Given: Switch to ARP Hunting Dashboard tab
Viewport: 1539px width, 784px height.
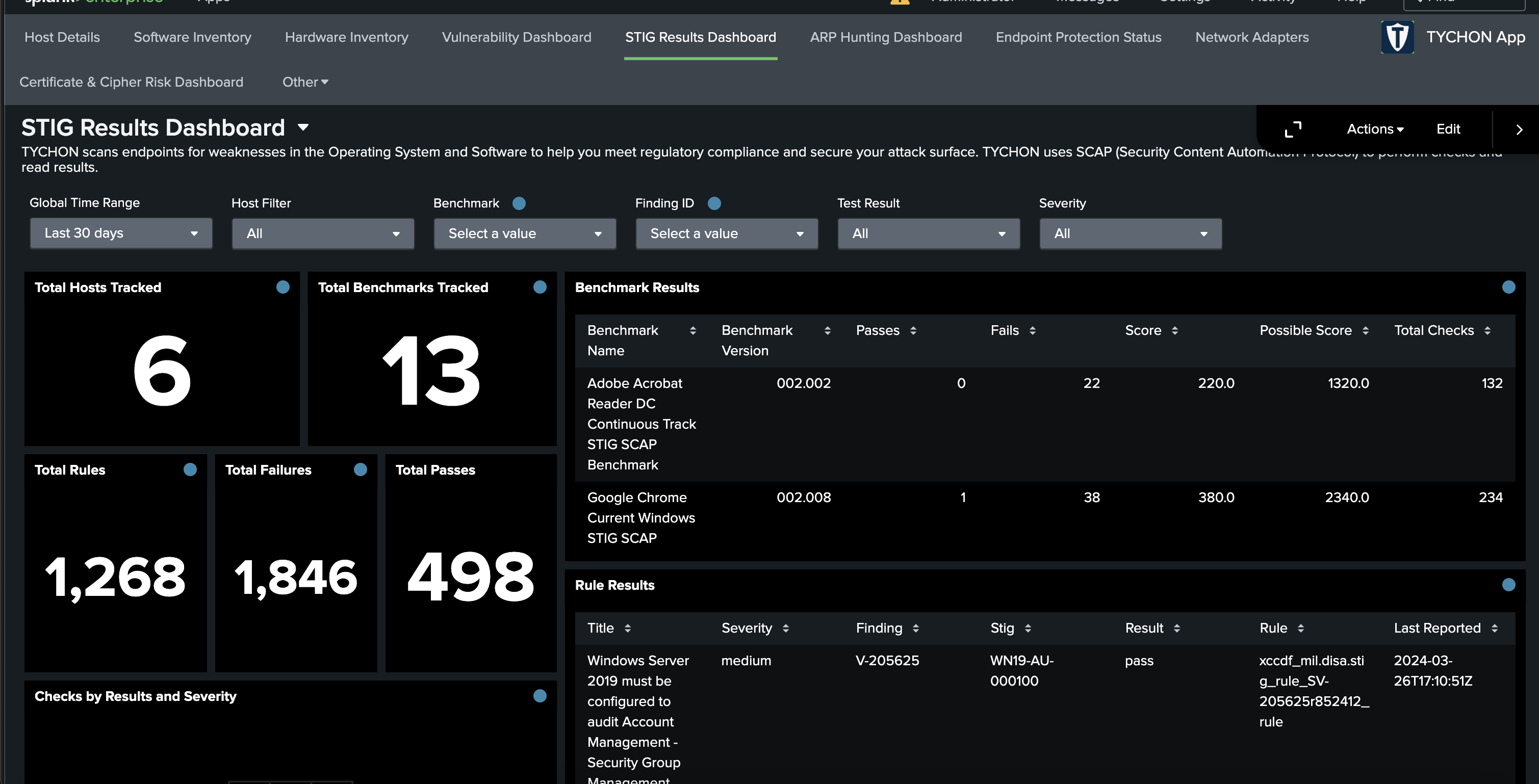Looking at the screenshot, I should tap(886, 37).
